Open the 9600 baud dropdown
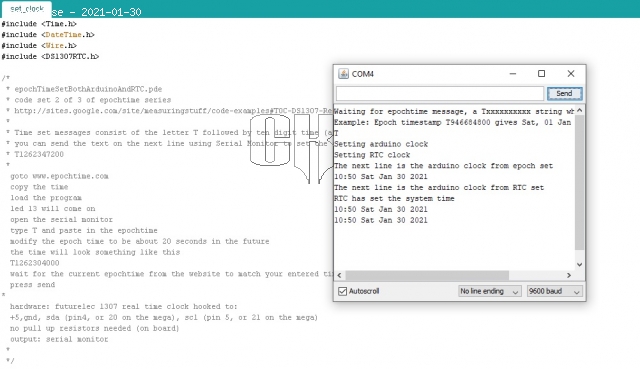Screen dimensions: 640x369 point(554,291)
